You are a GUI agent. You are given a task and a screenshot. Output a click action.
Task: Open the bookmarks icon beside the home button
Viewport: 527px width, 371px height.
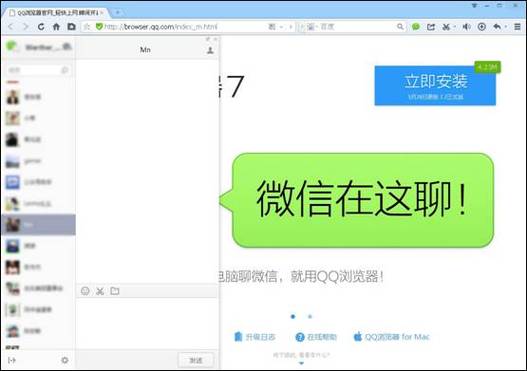pyautogui.click(x=71, y=27)
